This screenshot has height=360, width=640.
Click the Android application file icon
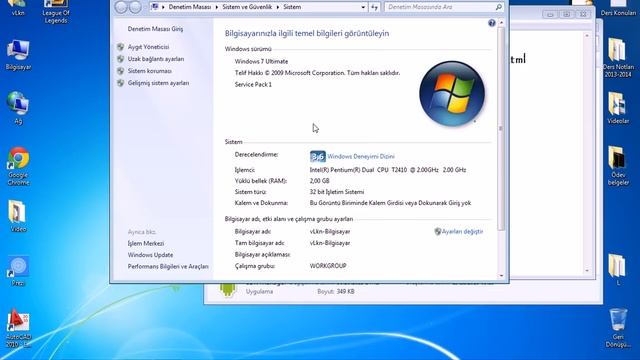[228, 289]
